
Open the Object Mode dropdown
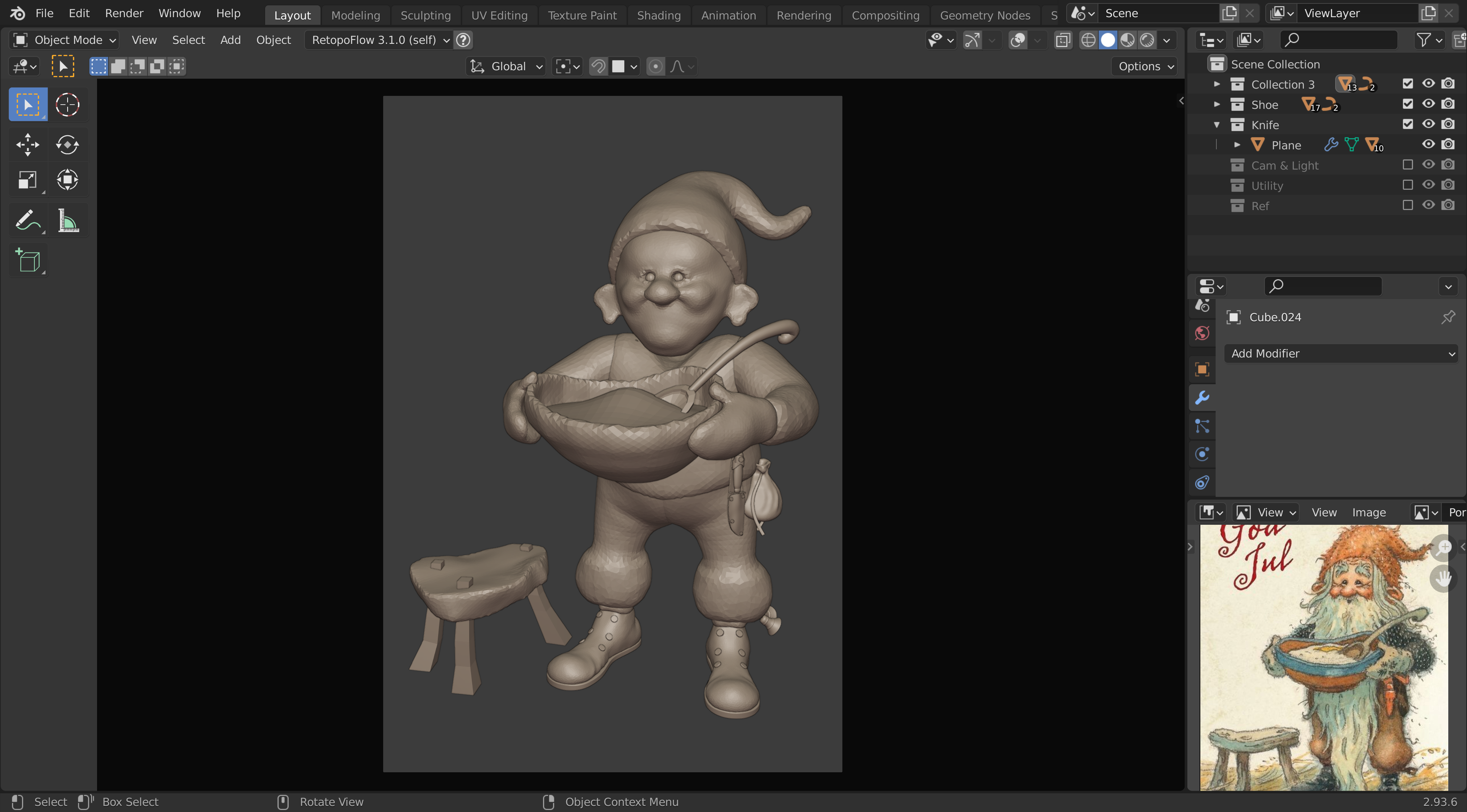pyautogui.click(x=64, y=40)
